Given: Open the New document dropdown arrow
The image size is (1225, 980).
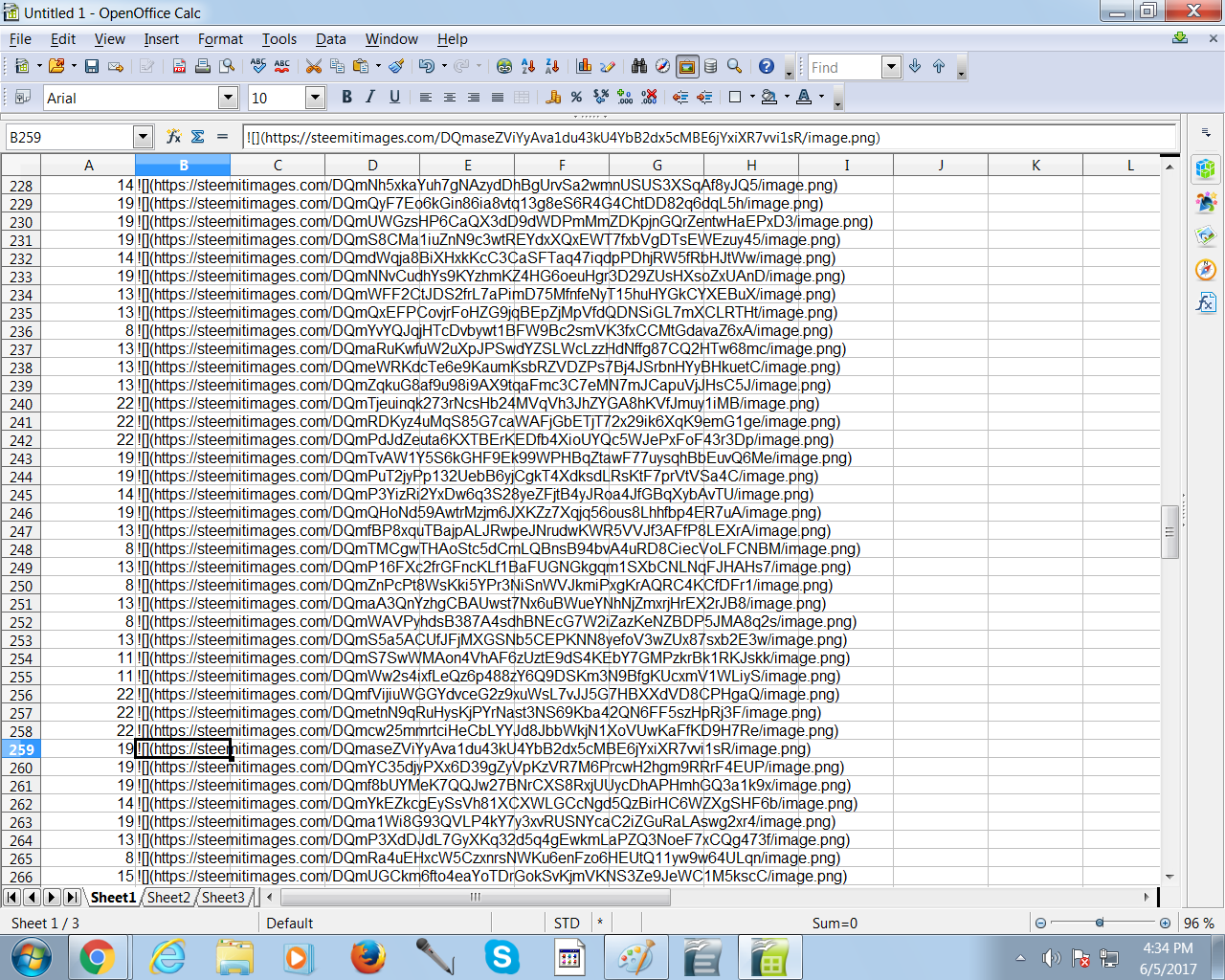Looking at the screenshot, I should (39, 66).
